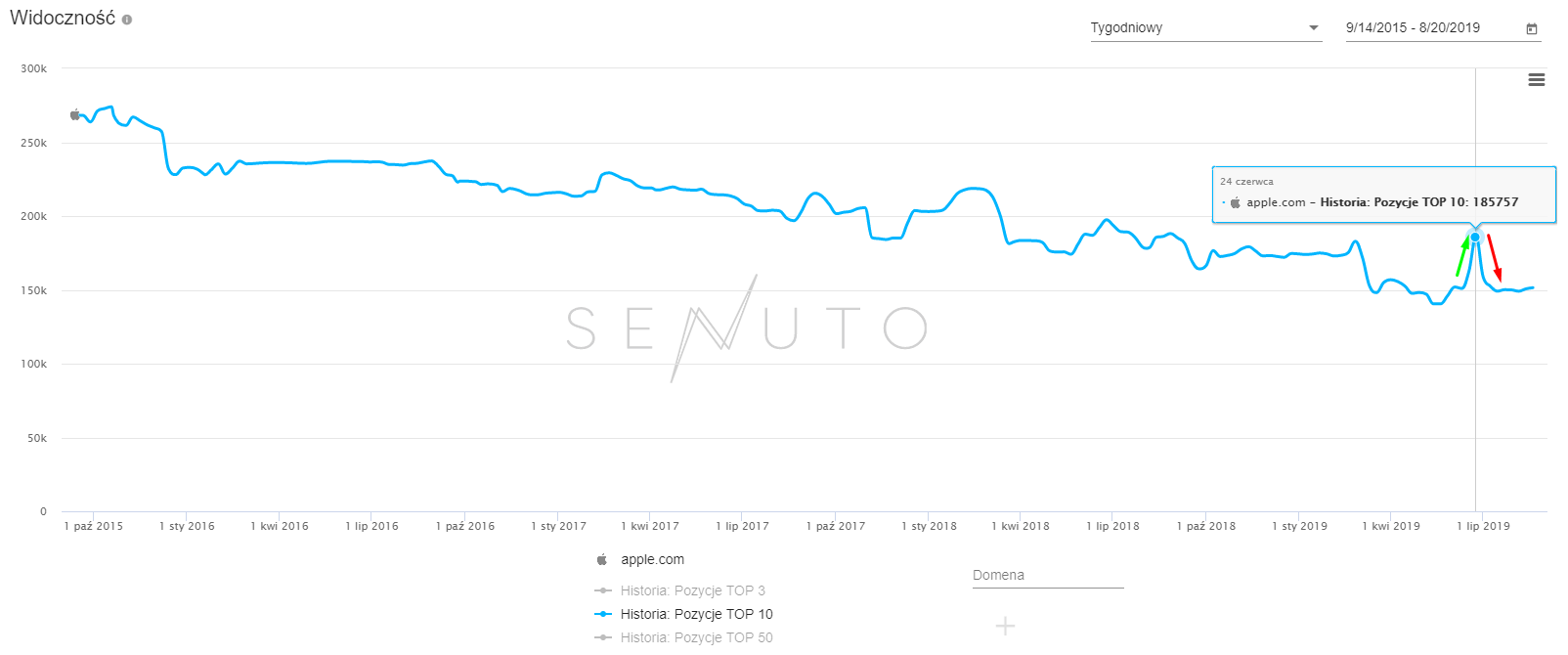Click the Widoczność chart title
Screen dimensions: 1568x655
(63, 19)
